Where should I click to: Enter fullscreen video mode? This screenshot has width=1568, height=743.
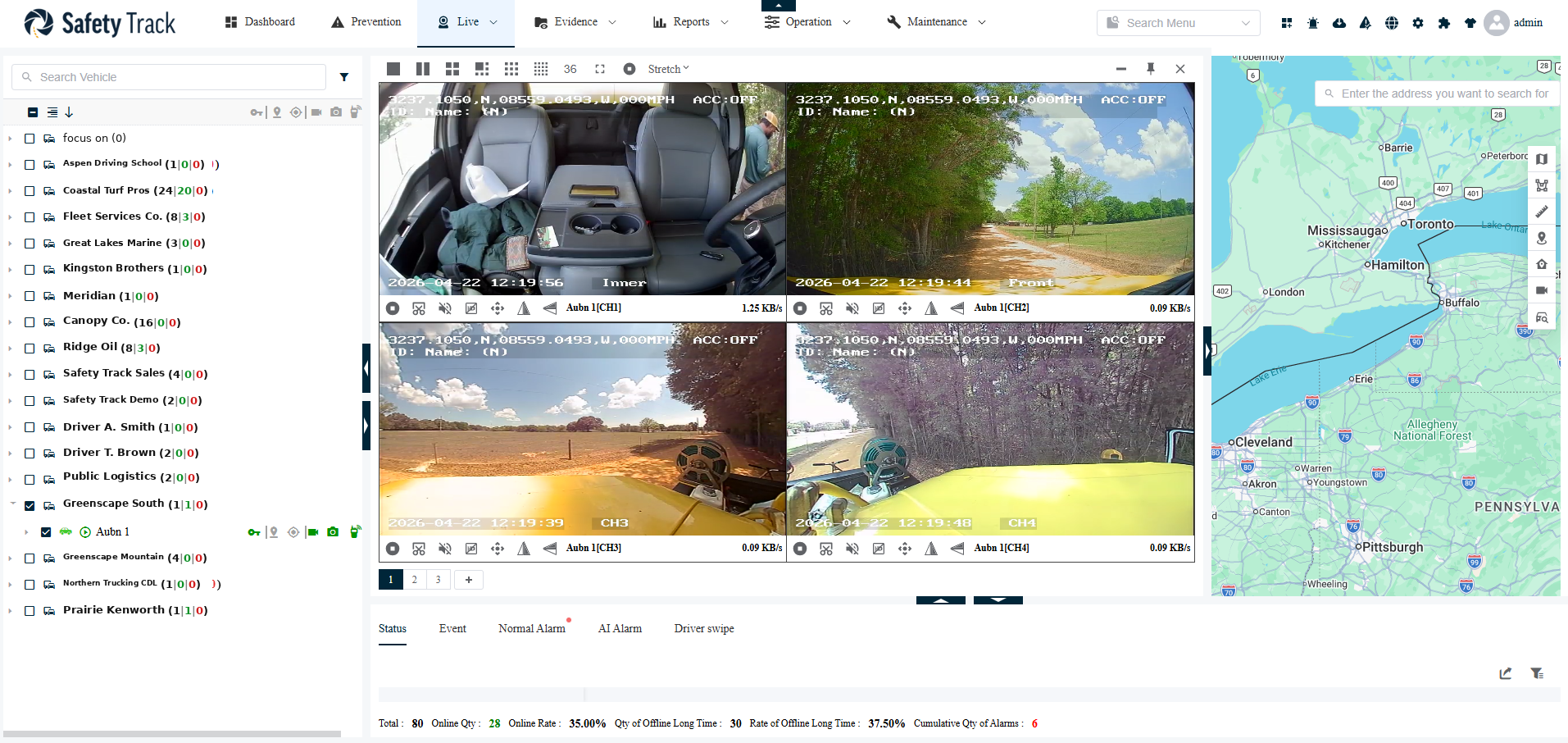point(600,69)
